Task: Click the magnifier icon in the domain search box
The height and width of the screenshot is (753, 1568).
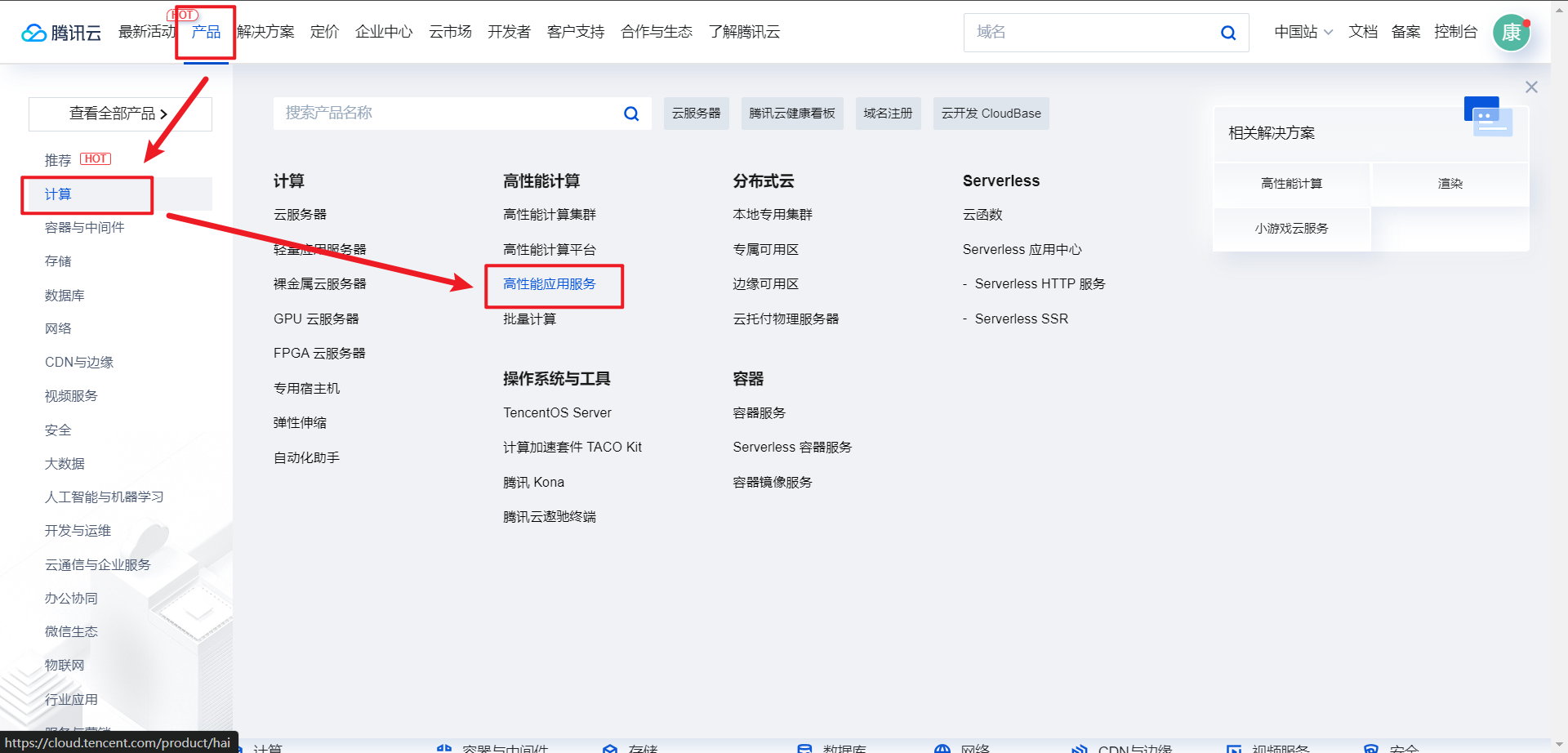Action: [x=1227, y=33]
